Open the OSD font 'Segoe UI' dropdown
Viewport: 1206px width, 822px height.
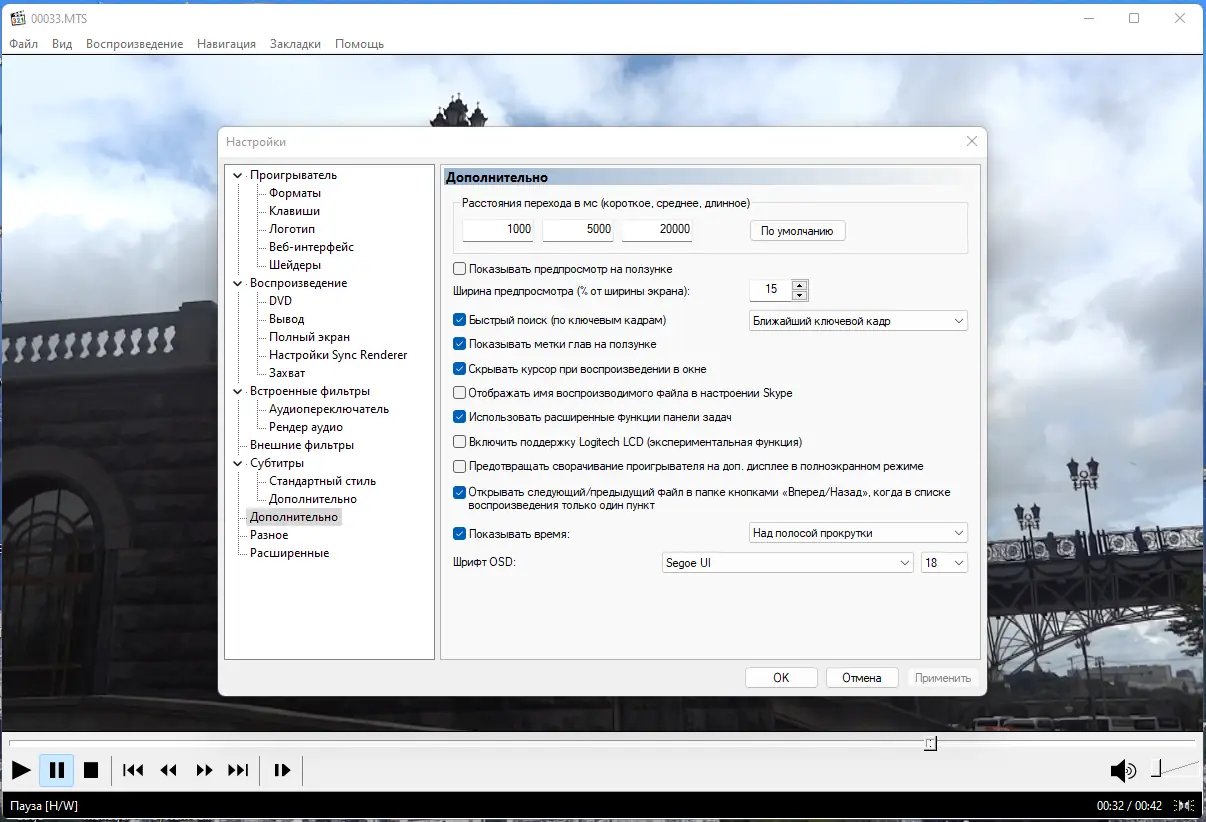[788, 563]
